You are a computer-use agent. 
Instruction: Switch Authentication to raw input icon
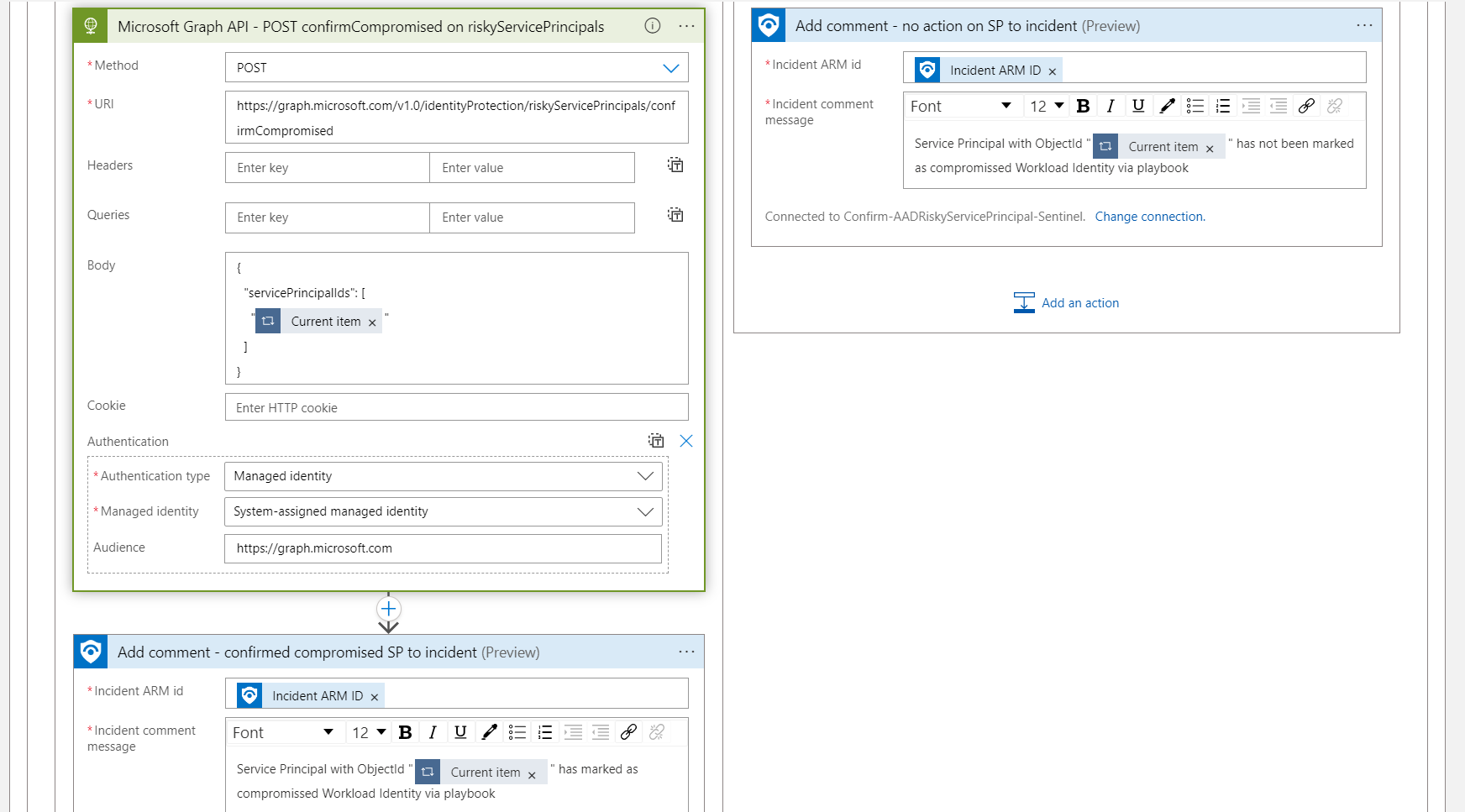click(x=656, y=440)
